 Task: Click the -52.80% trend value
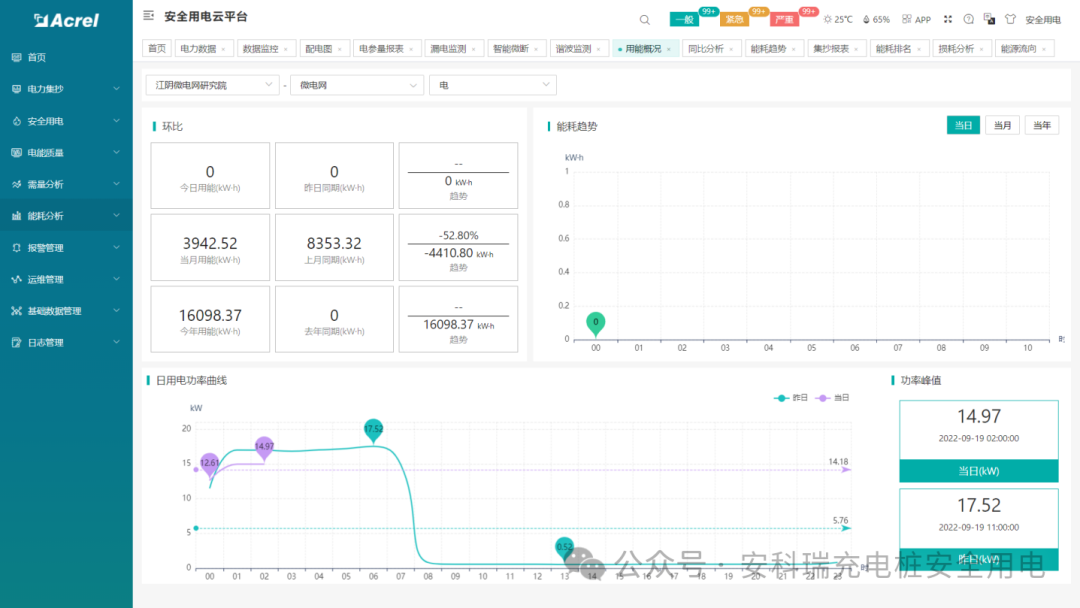click(459, 235)
